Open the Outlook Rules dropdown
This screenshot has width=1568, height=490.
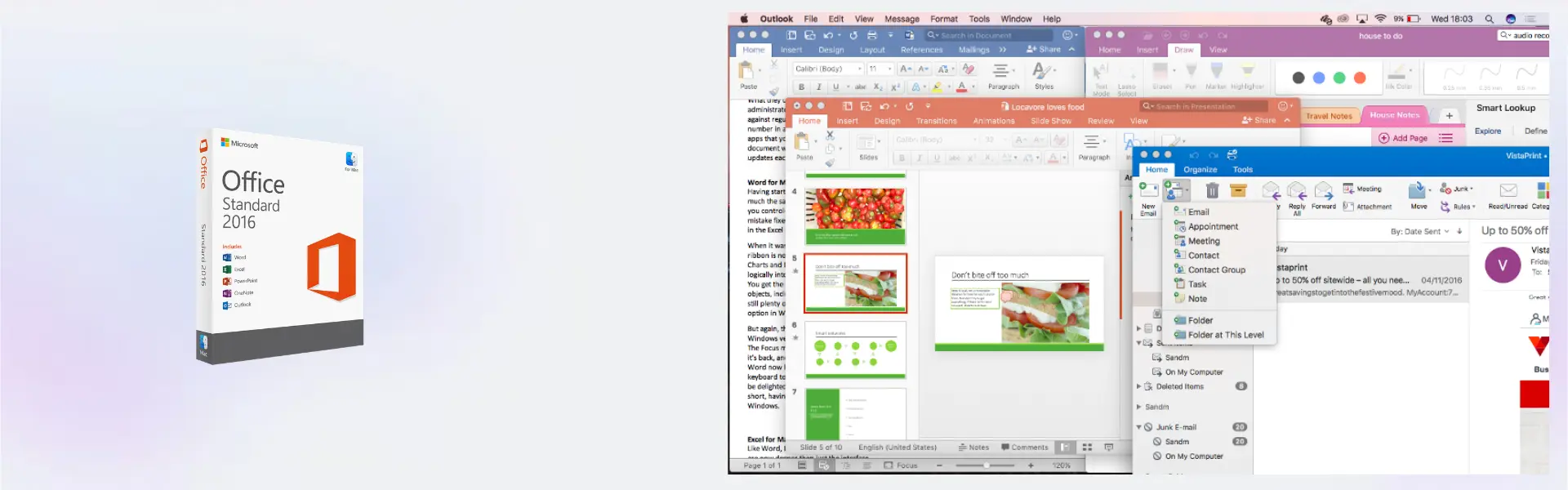point(1458,207)
